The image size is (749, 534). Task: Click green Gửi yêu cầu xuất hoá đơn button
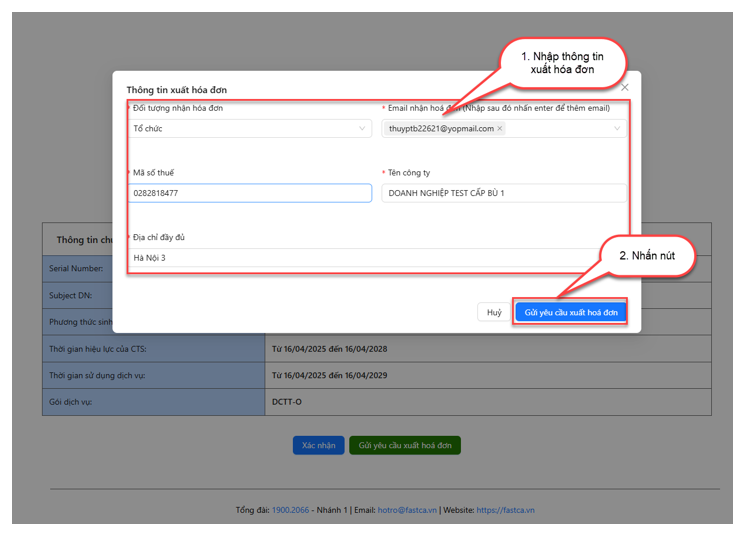(x=404, y=445)
